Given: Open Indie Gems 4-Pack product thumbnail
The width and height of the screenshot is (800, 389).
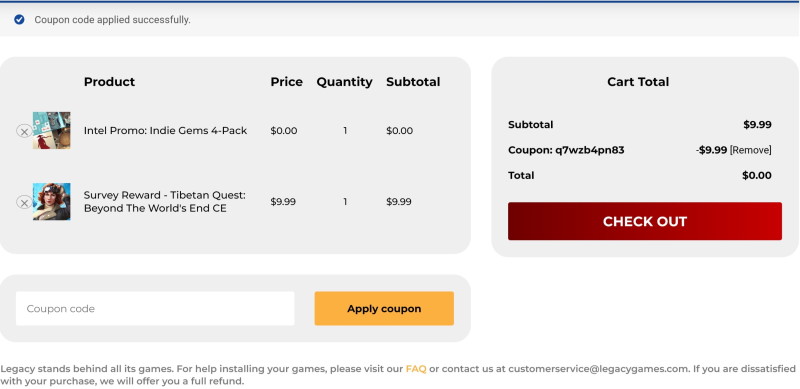Looking at the screenshot, I should click(52, 131).
